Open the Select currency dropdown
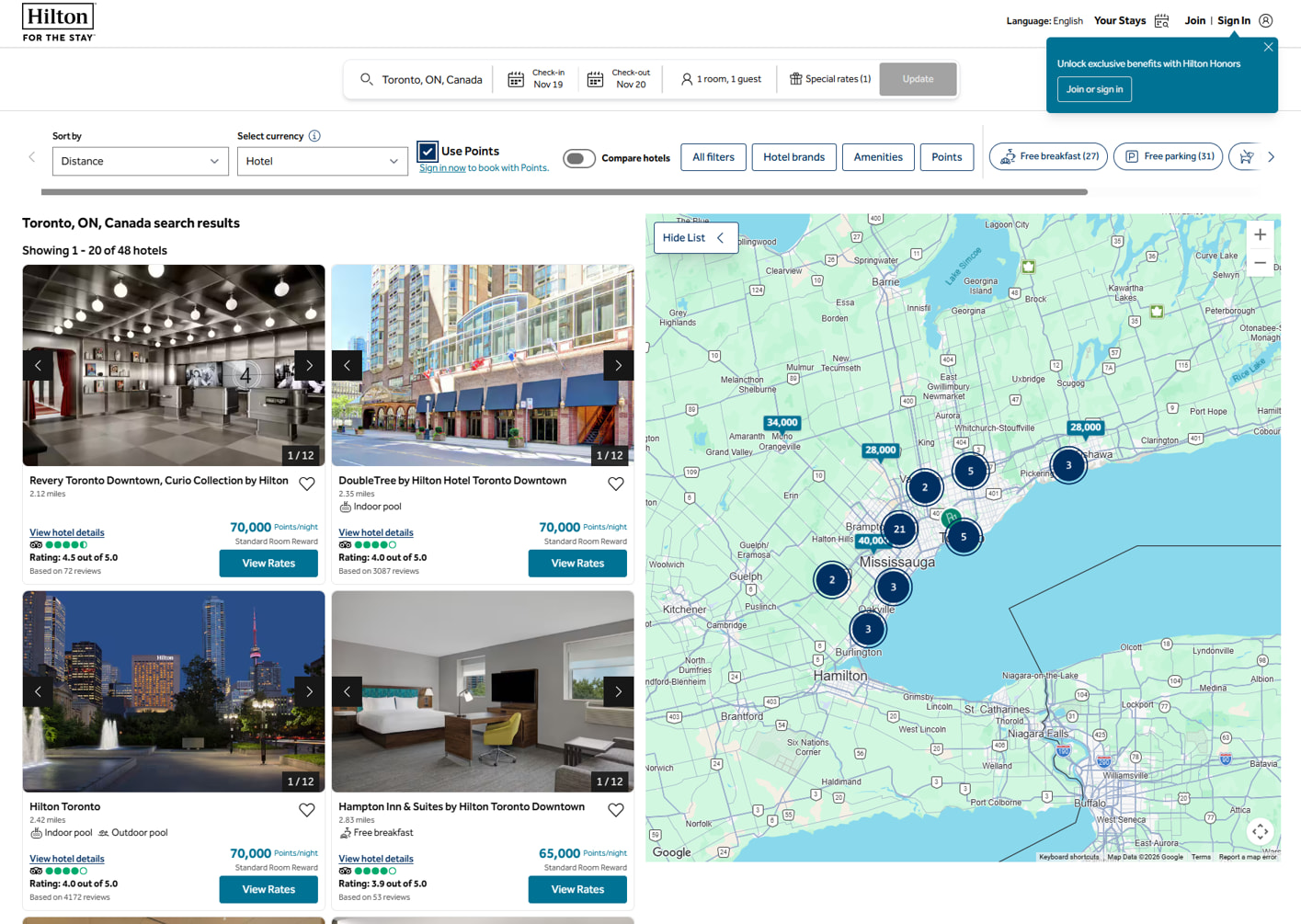1301x924 pixels. click(x=323, y=161)
